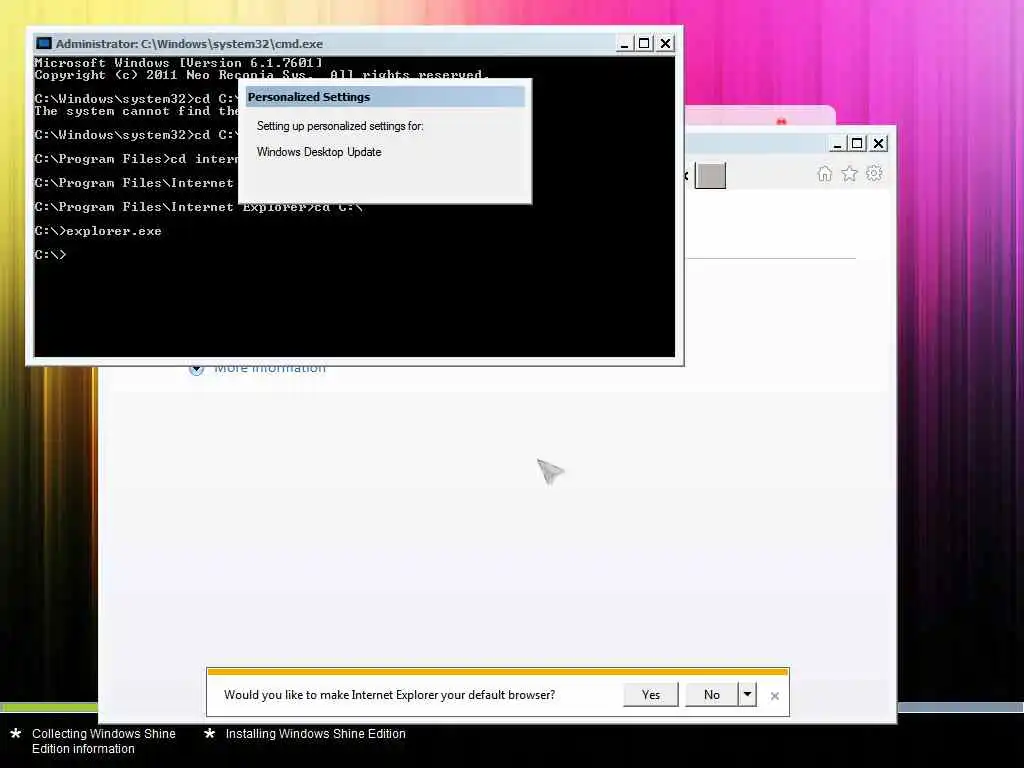1024x768 pixels.
Task: Open Tools gear in Internet Explorer
Action: coord(874,174)
